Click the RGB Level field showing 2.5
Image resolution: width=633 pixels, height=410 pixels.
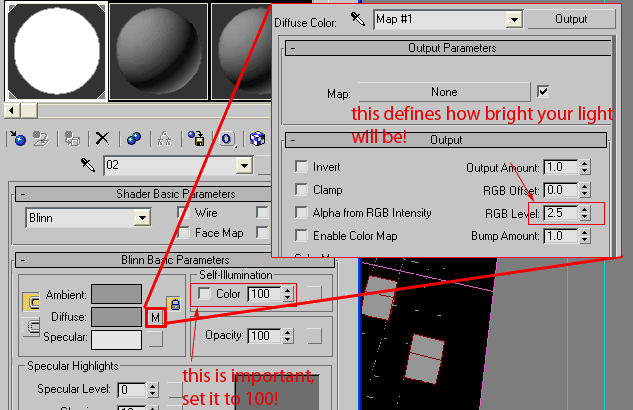click(x=561, y=213)
